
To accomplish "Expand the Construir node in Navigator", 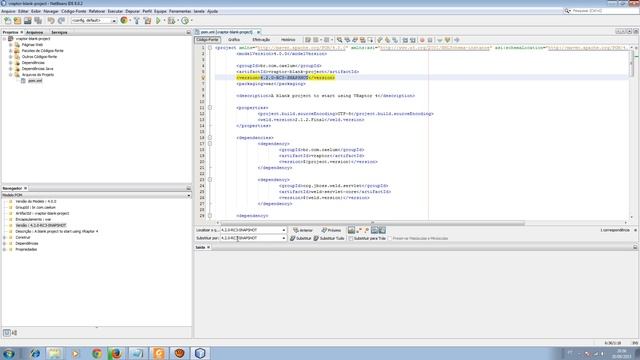I will [x=4, y=238].
